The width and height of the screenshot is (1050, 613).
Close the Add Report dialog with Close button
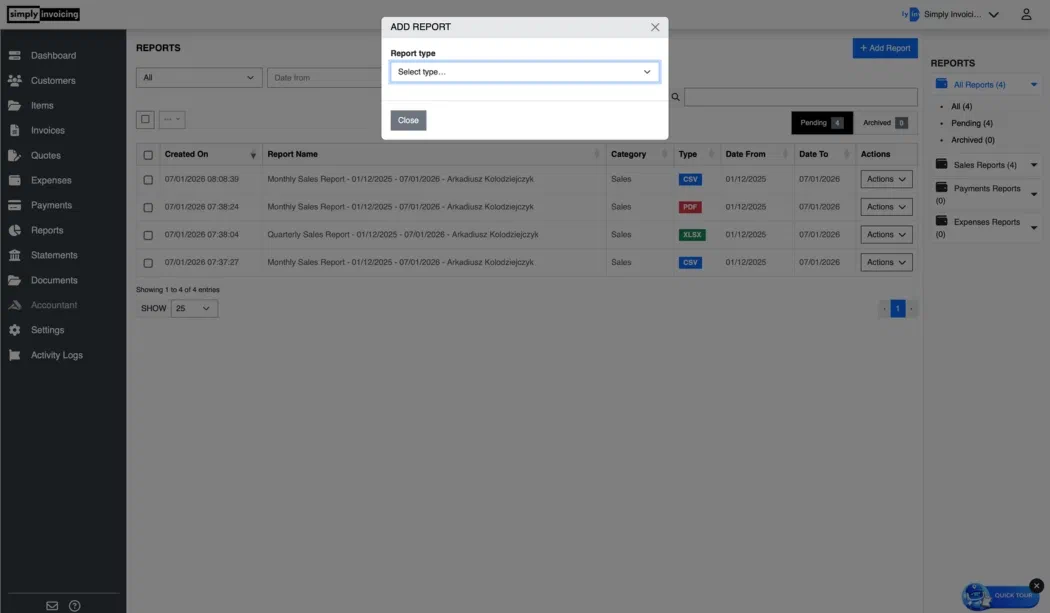(407, 119)
